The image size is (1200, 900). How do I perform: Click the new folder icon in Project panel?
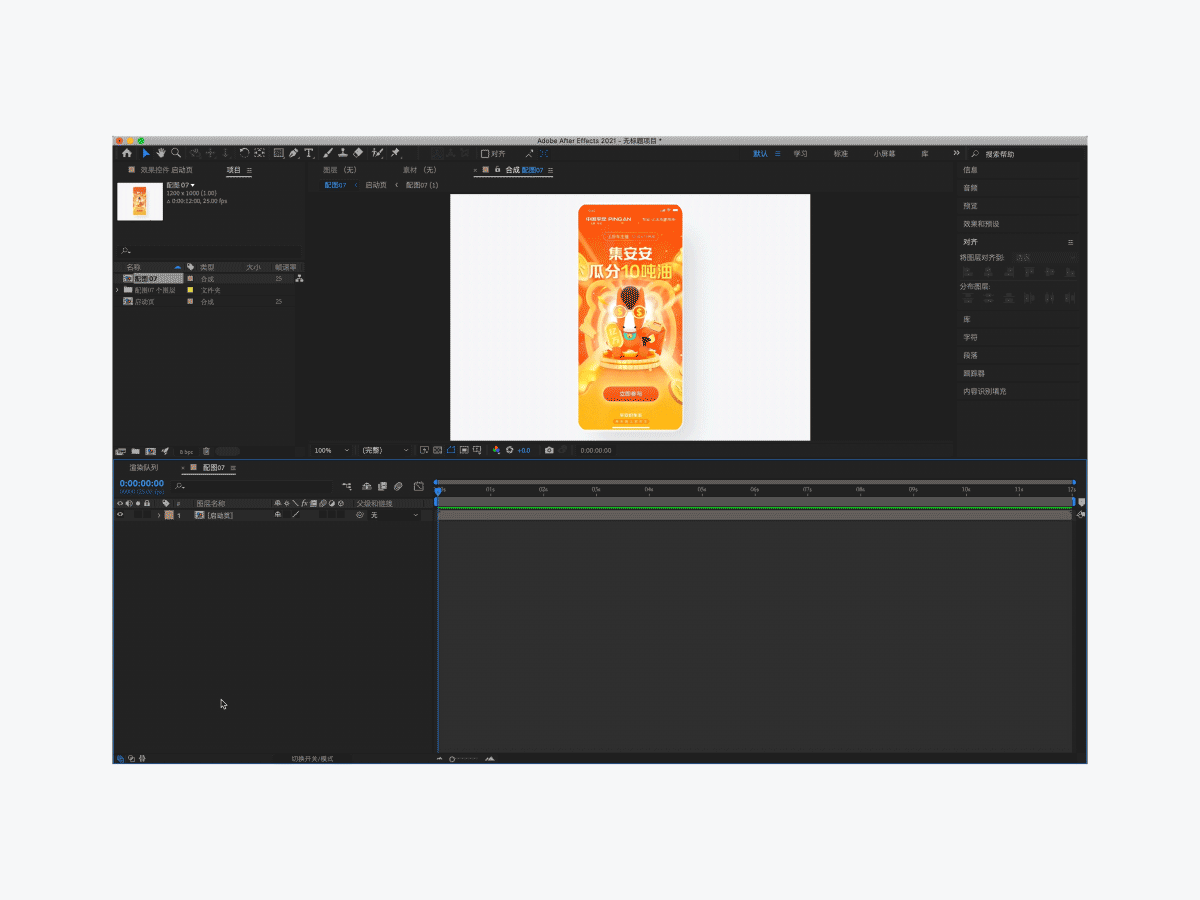[x=136, y=451]
